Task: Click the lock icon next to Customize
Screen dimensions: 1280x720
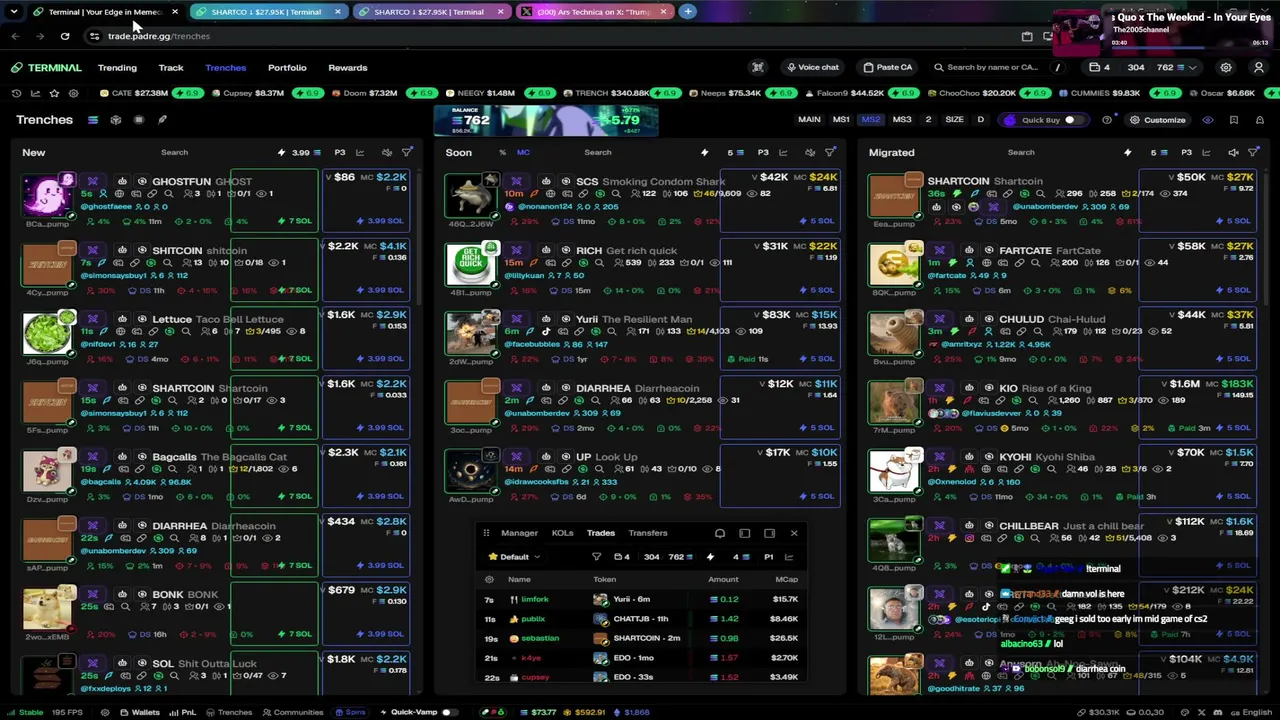Action: pyautogui.click(x=1259, y=120)
